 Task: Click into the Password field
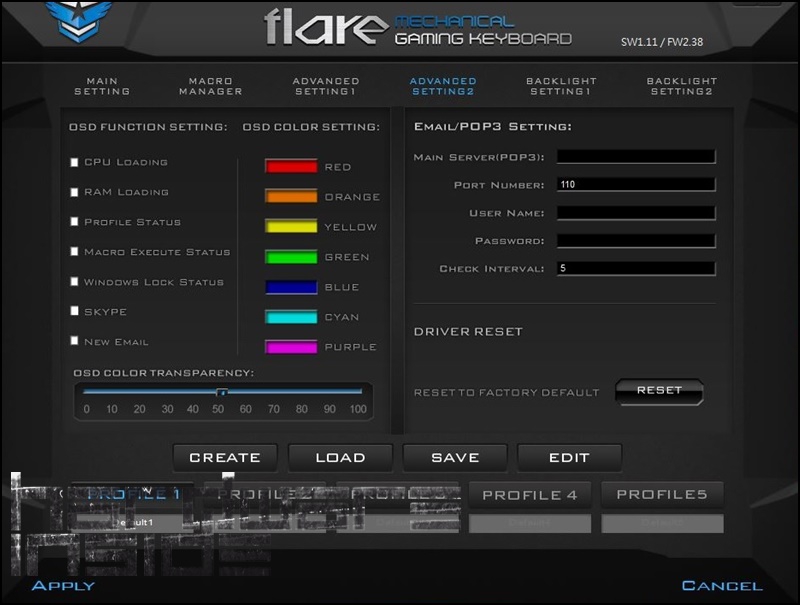pos(636,241)
